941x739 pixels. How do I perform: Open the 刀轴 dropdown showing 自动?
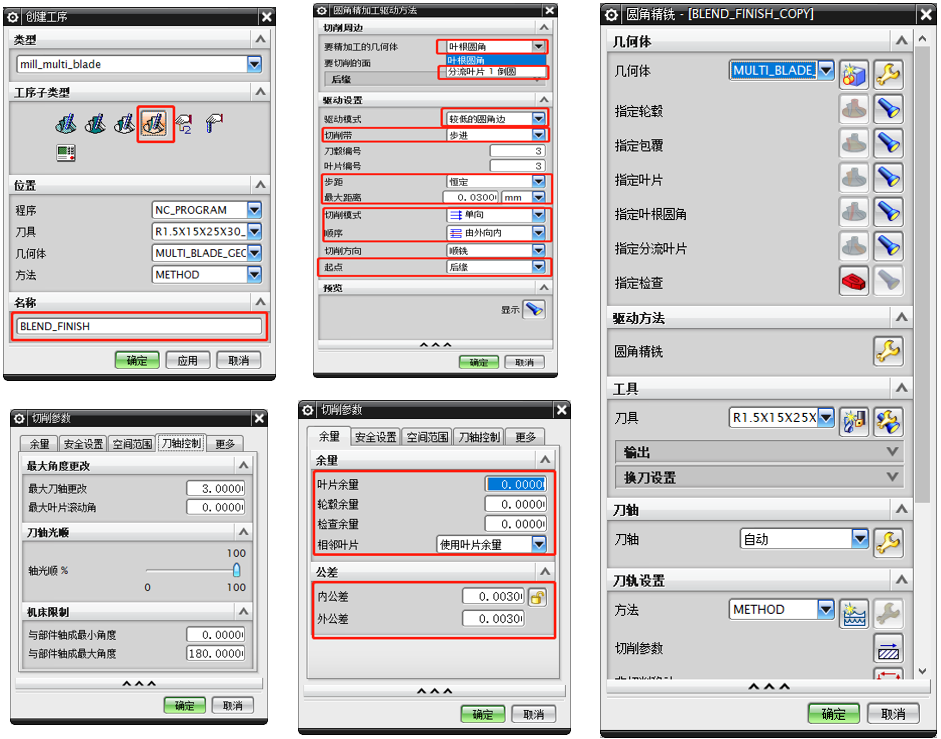click(860, 538)
